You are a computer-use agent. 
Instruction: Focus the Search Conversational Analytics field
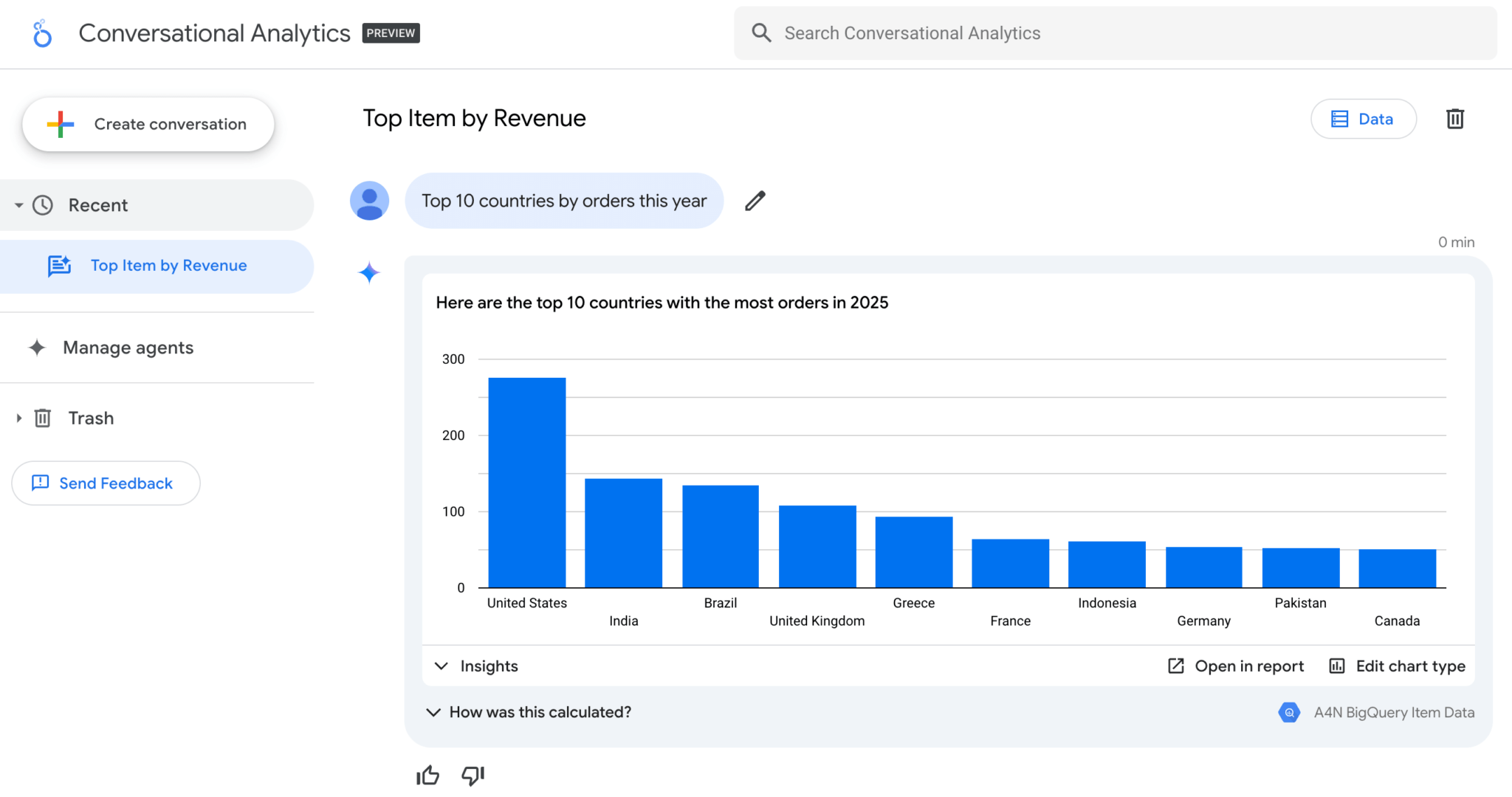point(1115,33)
